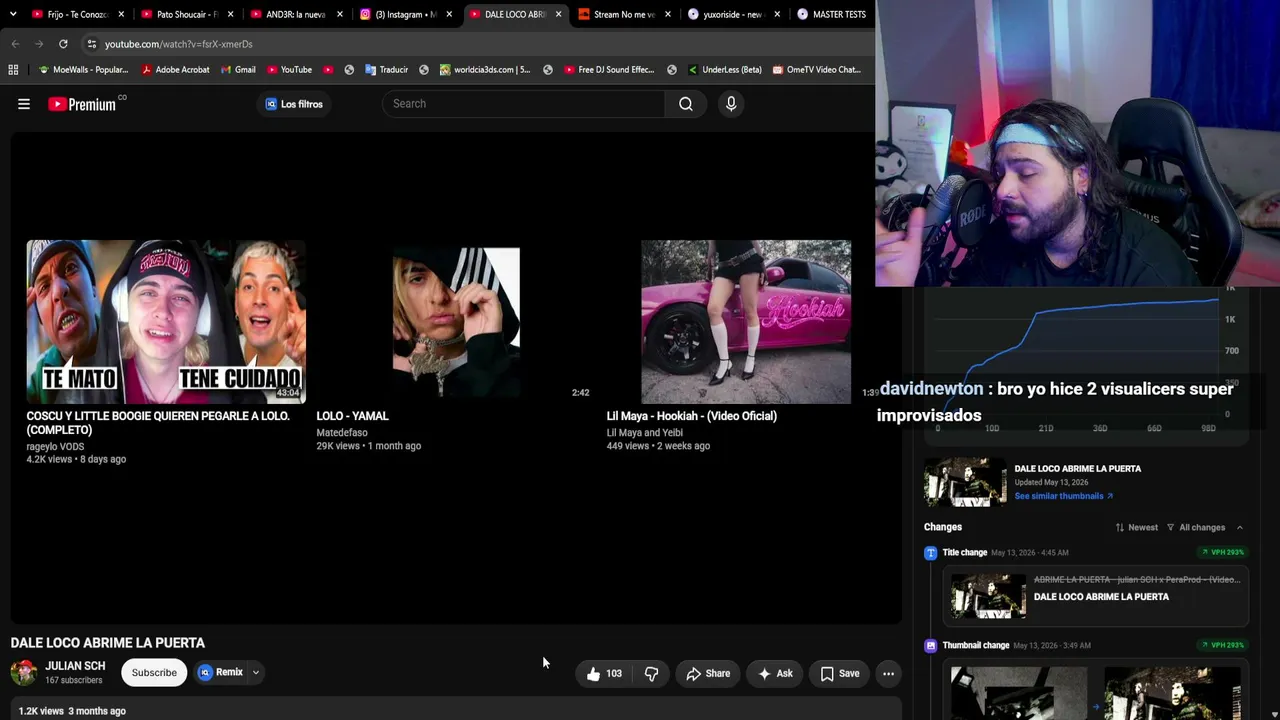Click VPH 293% badge on Thumbnail change
This screenshot has width=1280, height=720.
coord(1223,646)
